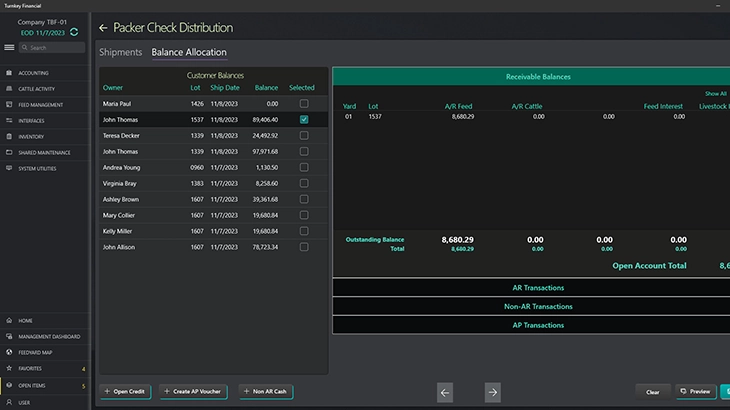Click the Feed Management sidebar icon
This screenshot has height=410, width=730.
[x=9, y=105]
